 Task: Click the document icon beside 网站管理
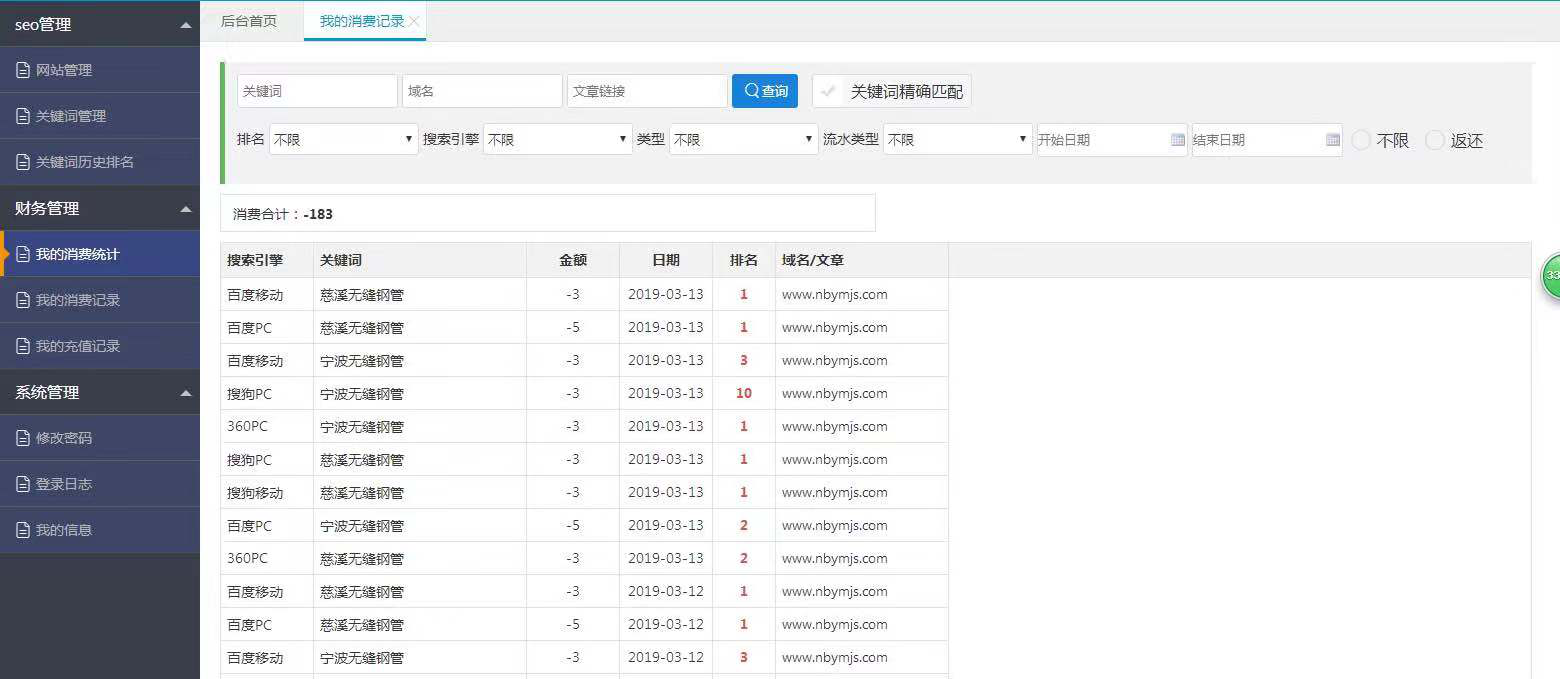pos(23,70)
